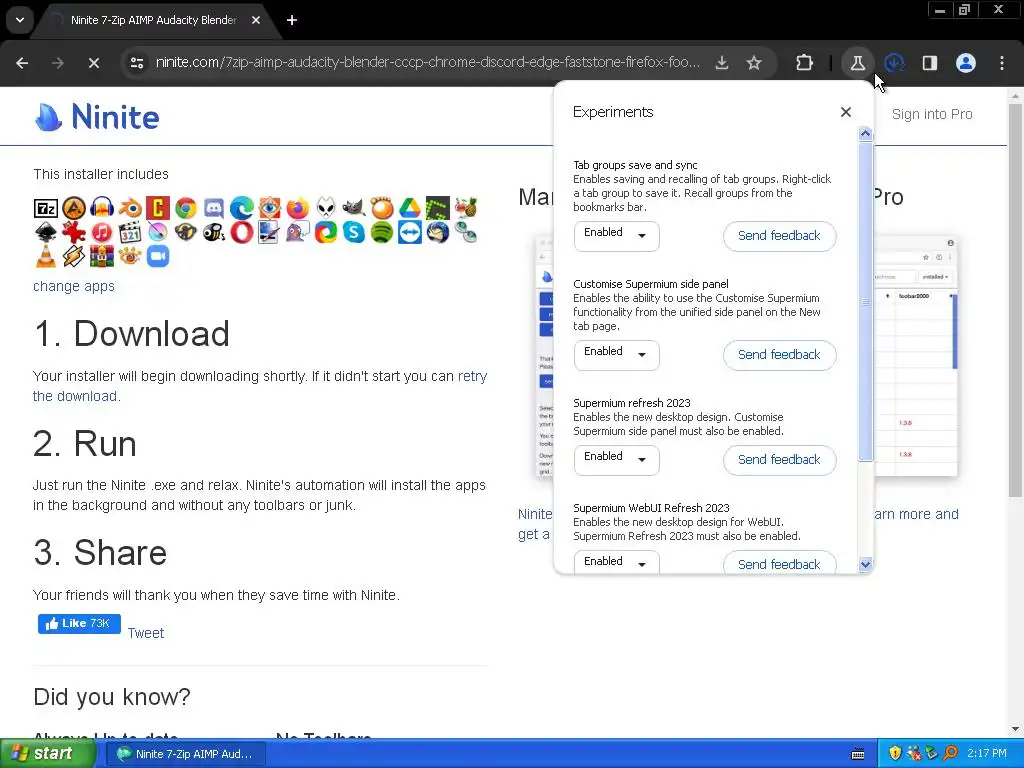Image resolution: width=1024 pixels, height=768 pixels.
Task: Click the Facebook Like 73K button
Action: click(79, 624)
